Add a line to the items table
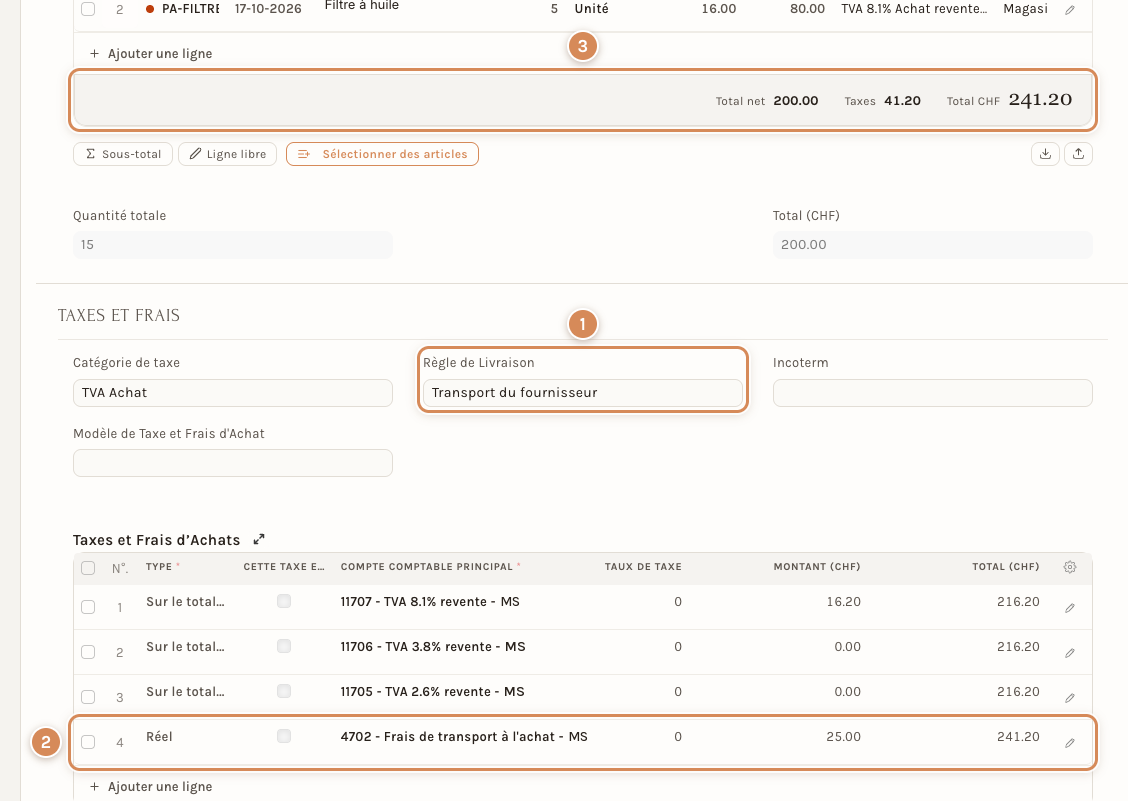This screenshot has width=1128, height=801. coord(151,53)
